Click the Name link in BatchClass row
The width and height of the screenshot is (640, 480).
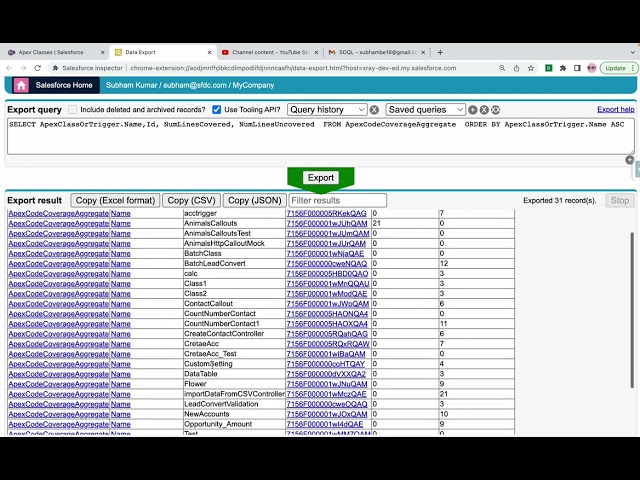121,253
